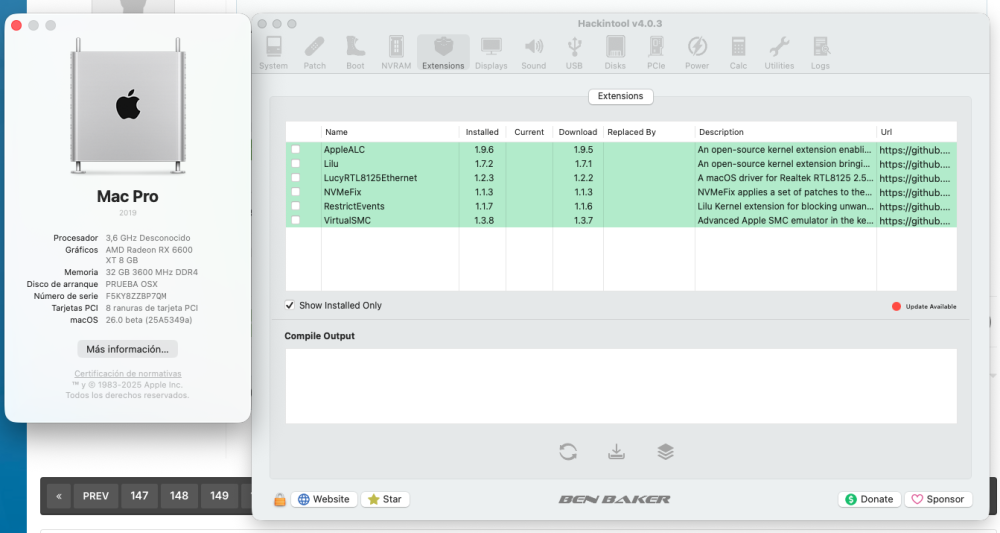Screen dimensions: 1000x533
Task: Open the AppleALC github URL cell
Action: (x=916, y=150)
